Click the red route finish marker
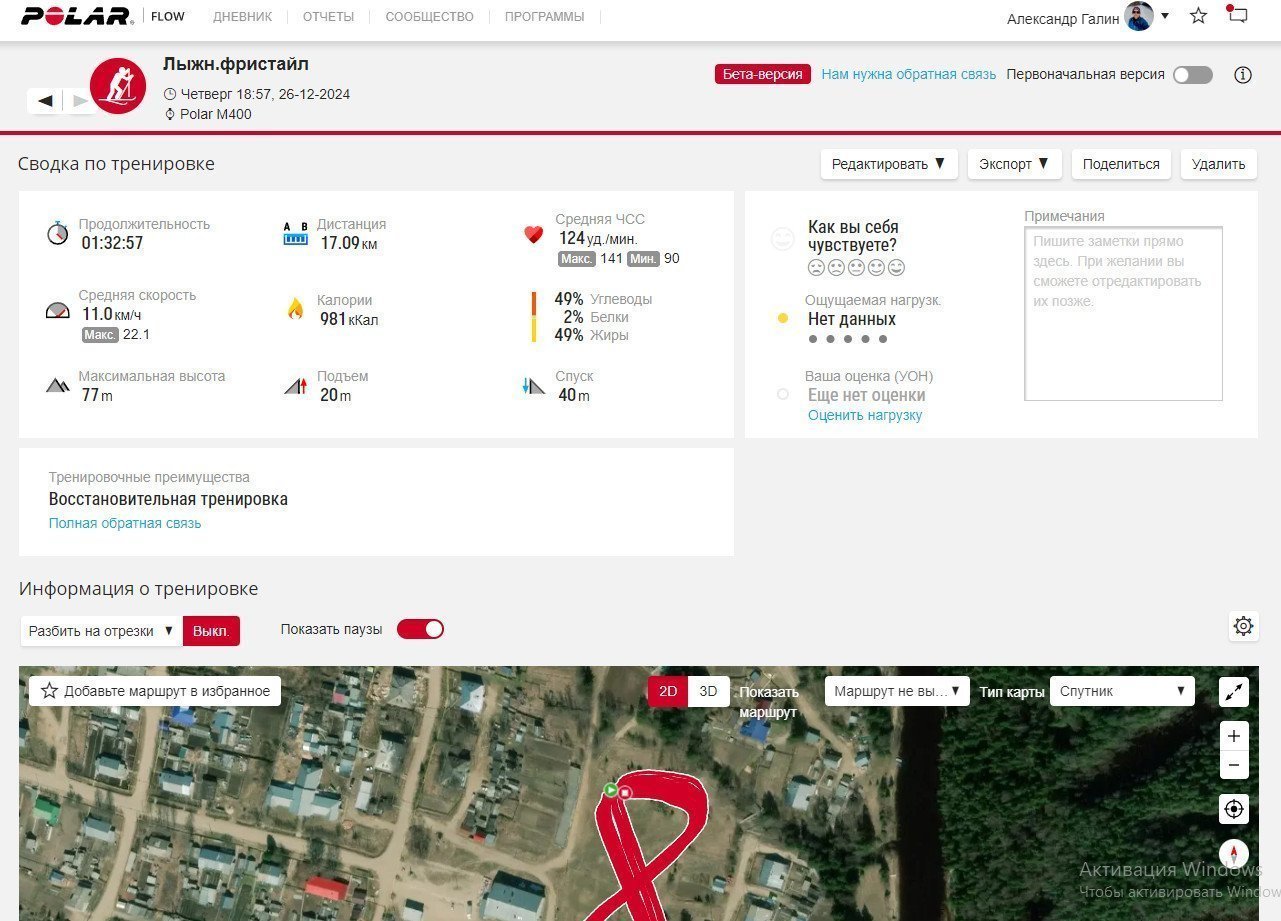The image size is (1281, 921). tap(625, 793)
